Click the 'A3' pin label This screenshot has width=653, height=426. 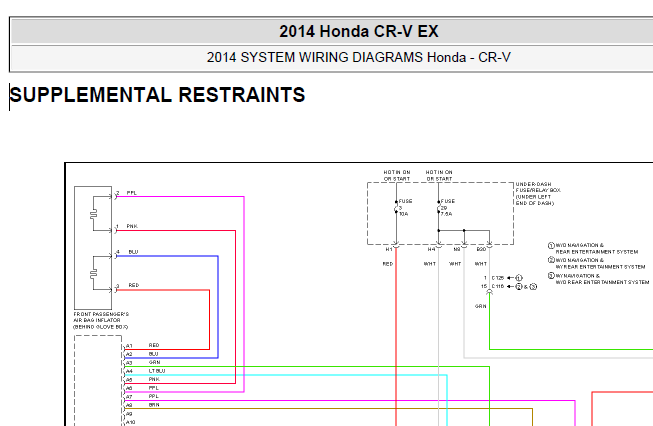(x=129, y=363)
